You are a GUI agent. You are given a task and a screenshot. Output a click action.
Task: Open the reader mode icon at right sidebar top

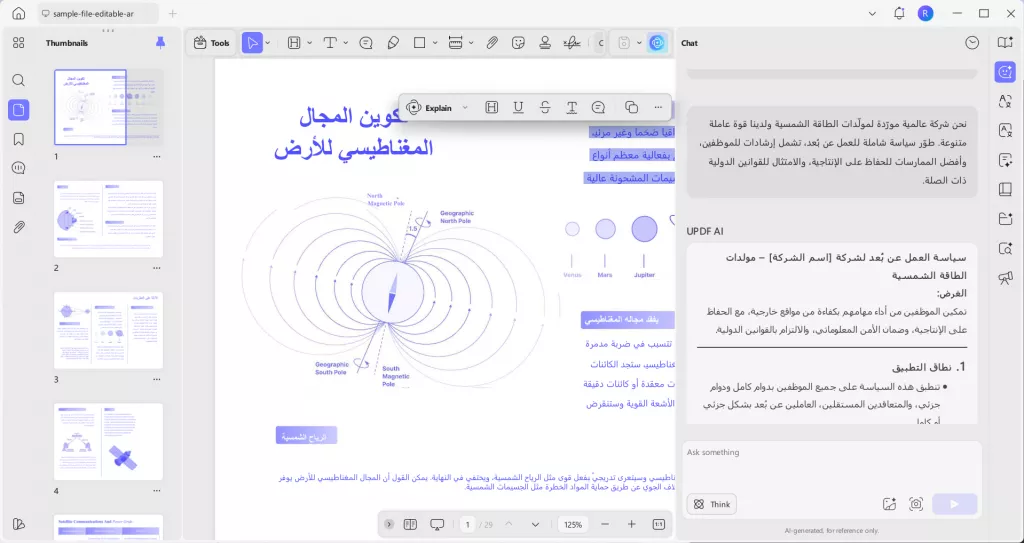coord(1005,42)
